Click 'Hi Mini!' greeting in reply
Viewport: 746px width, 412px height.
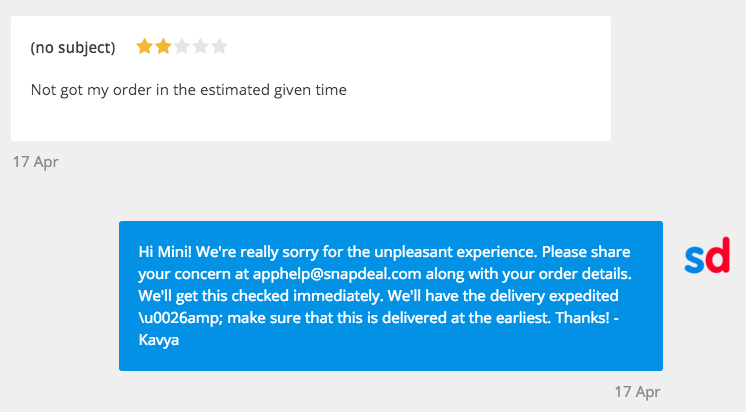[x=165, y=252]
